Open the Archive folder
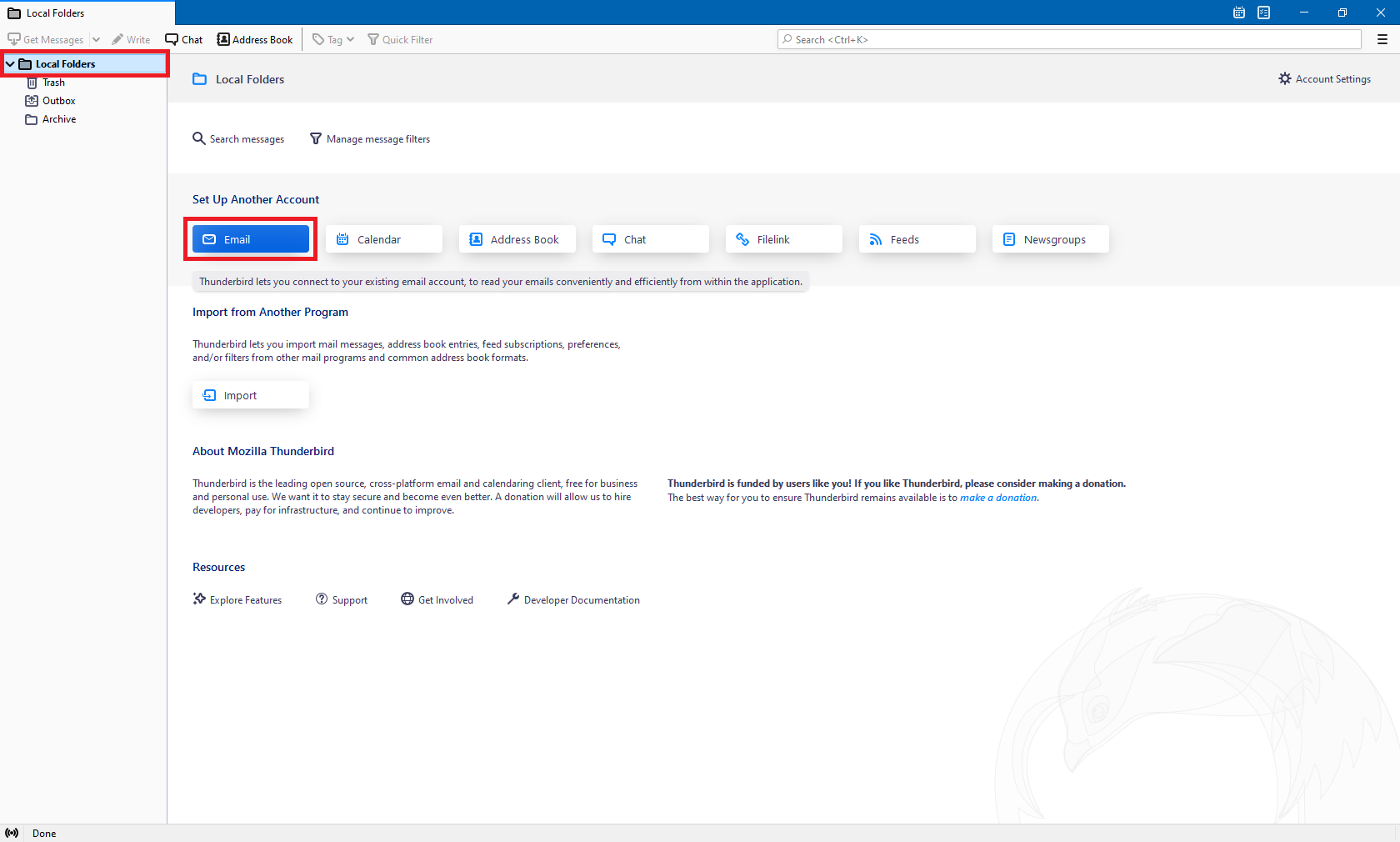The width and height of the screenshot is (1400, 842). pos(58,119)
